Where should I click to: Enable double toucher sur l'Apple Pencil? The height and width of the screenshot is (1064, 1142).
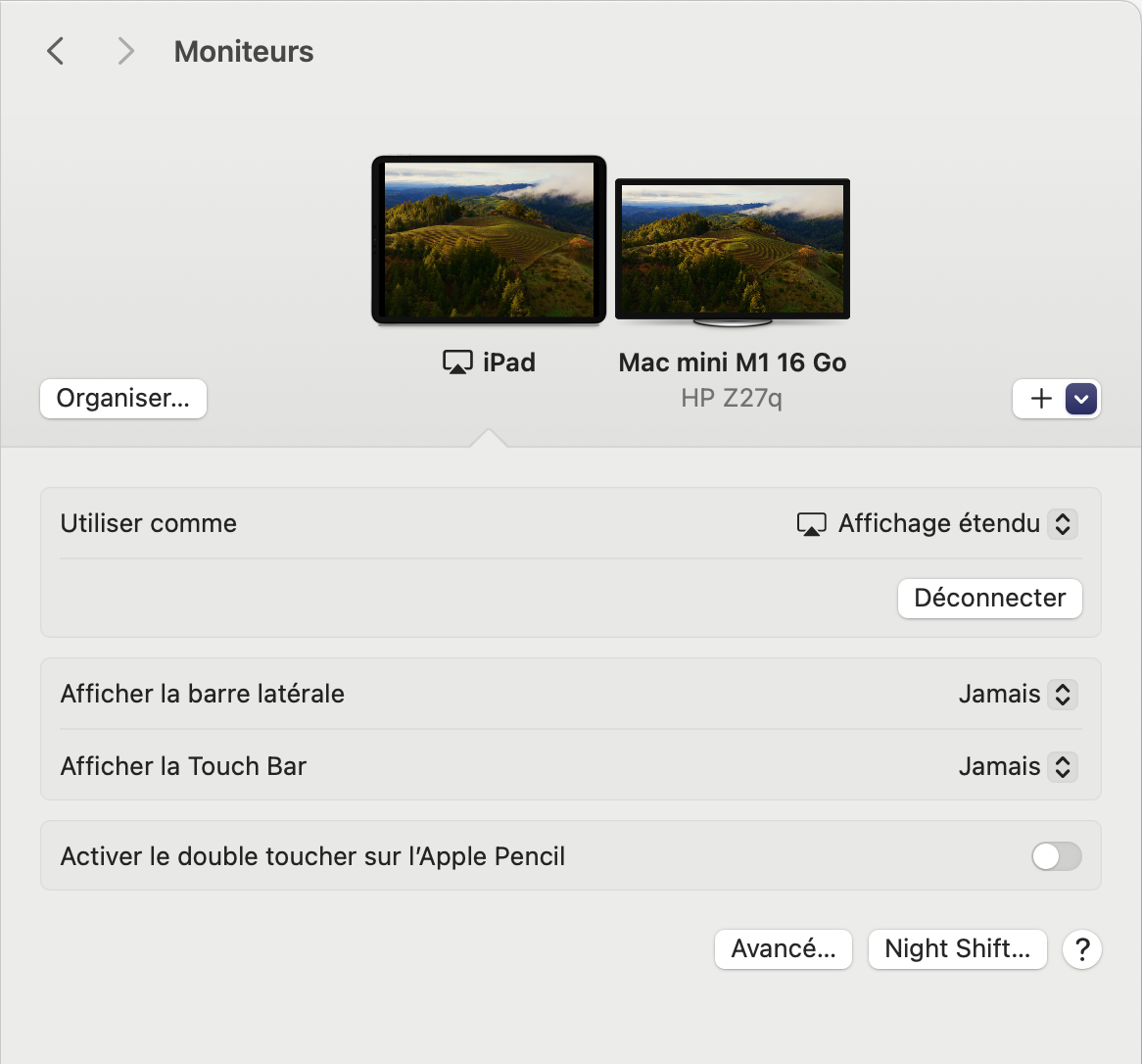(1056, 856)
